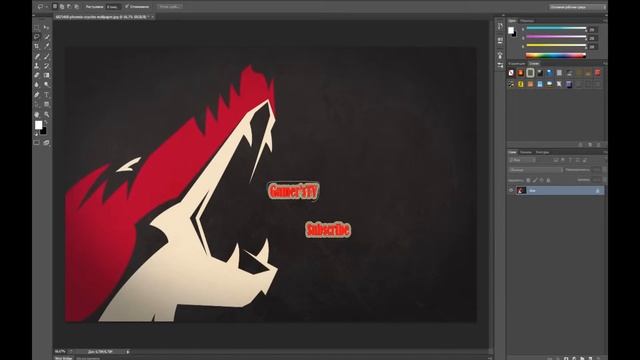The image size is (640, 360).
Task: Choose Intersect with Selection mode
Action: point(76,7)
